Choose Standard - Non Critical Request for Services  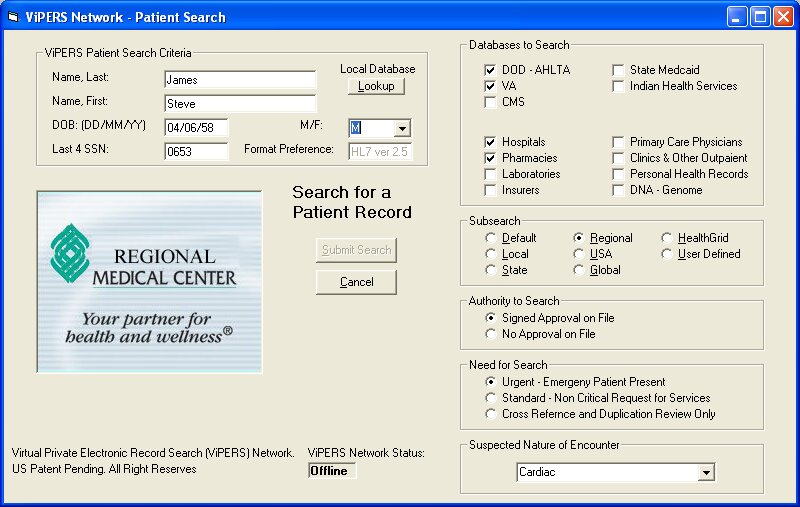[x=491, y=398]
